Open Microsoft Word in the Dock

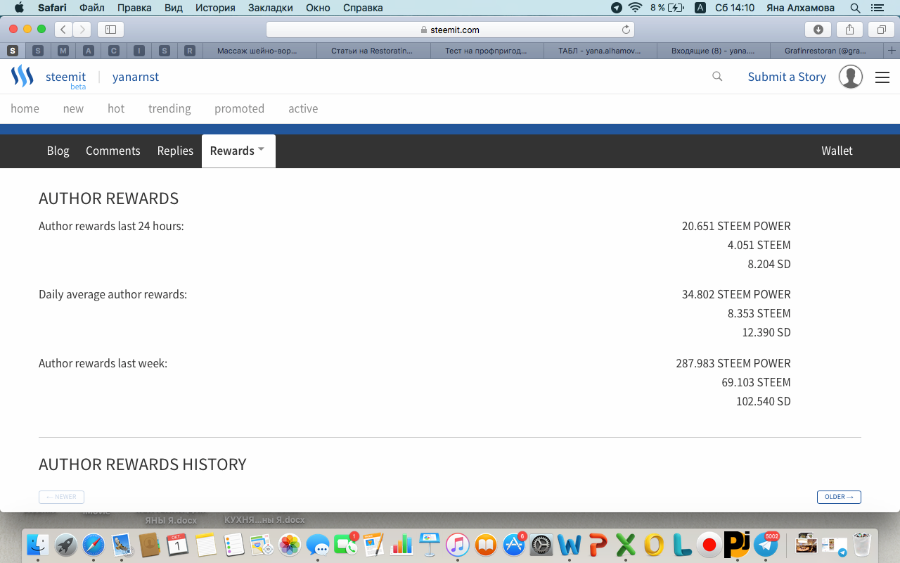pyautogui.click(x=569, y=544)
